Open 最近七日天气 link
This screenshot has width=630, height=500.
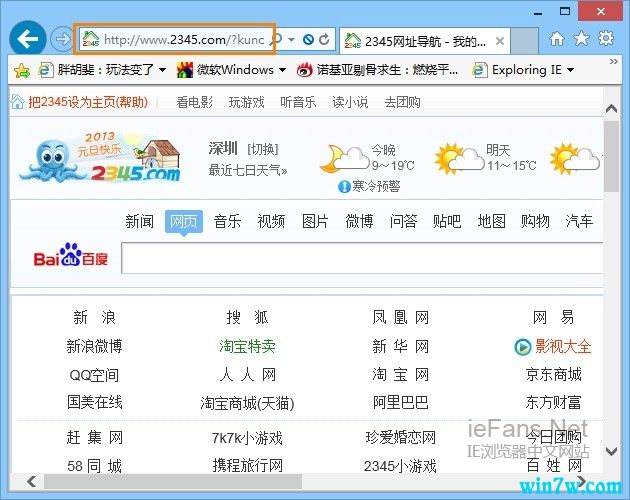[248, 170]
